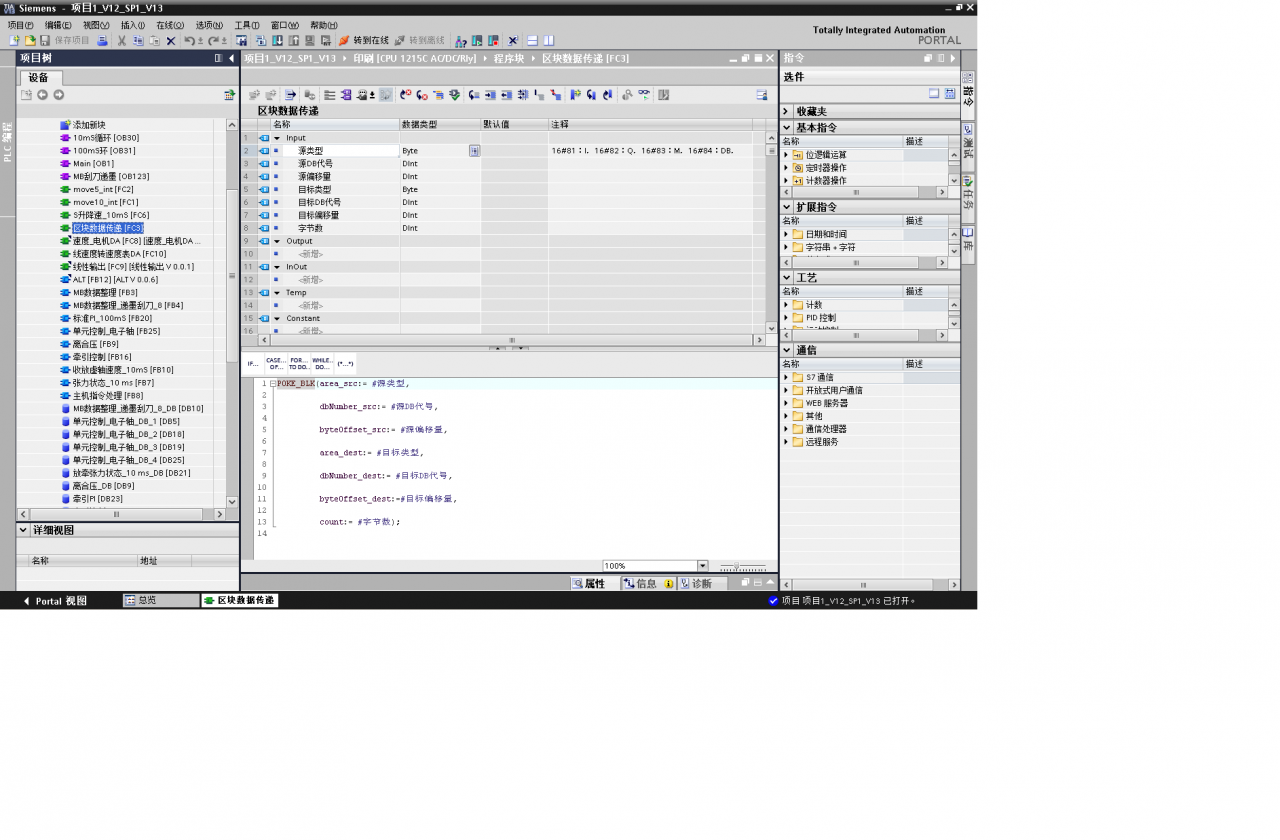Open the zoom percentage dropdown

point(702,566)
